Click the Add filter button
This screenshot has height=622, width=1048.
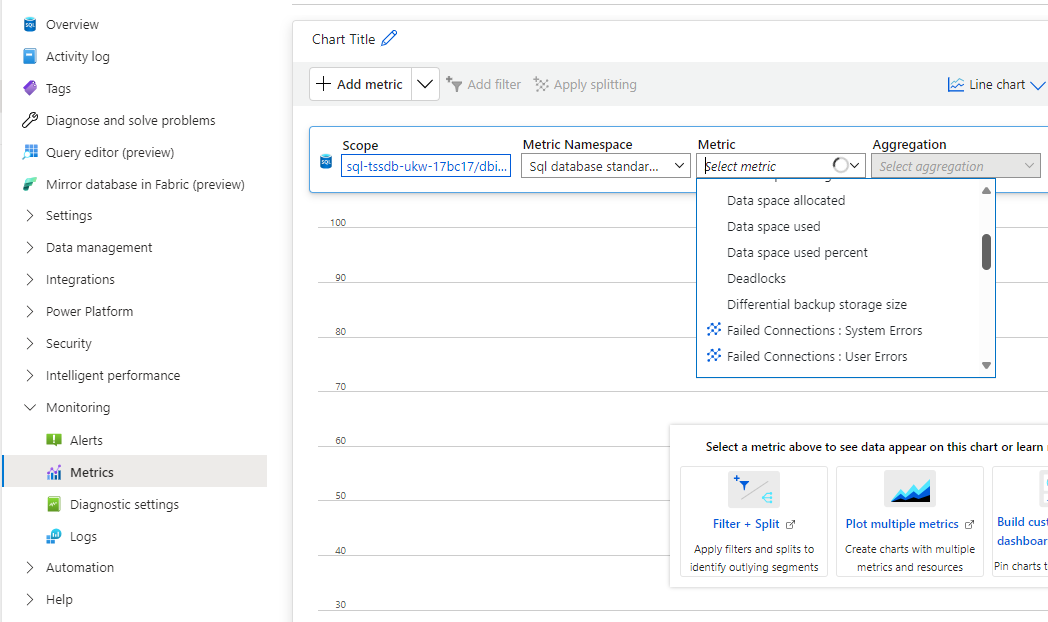click(483, 84)
